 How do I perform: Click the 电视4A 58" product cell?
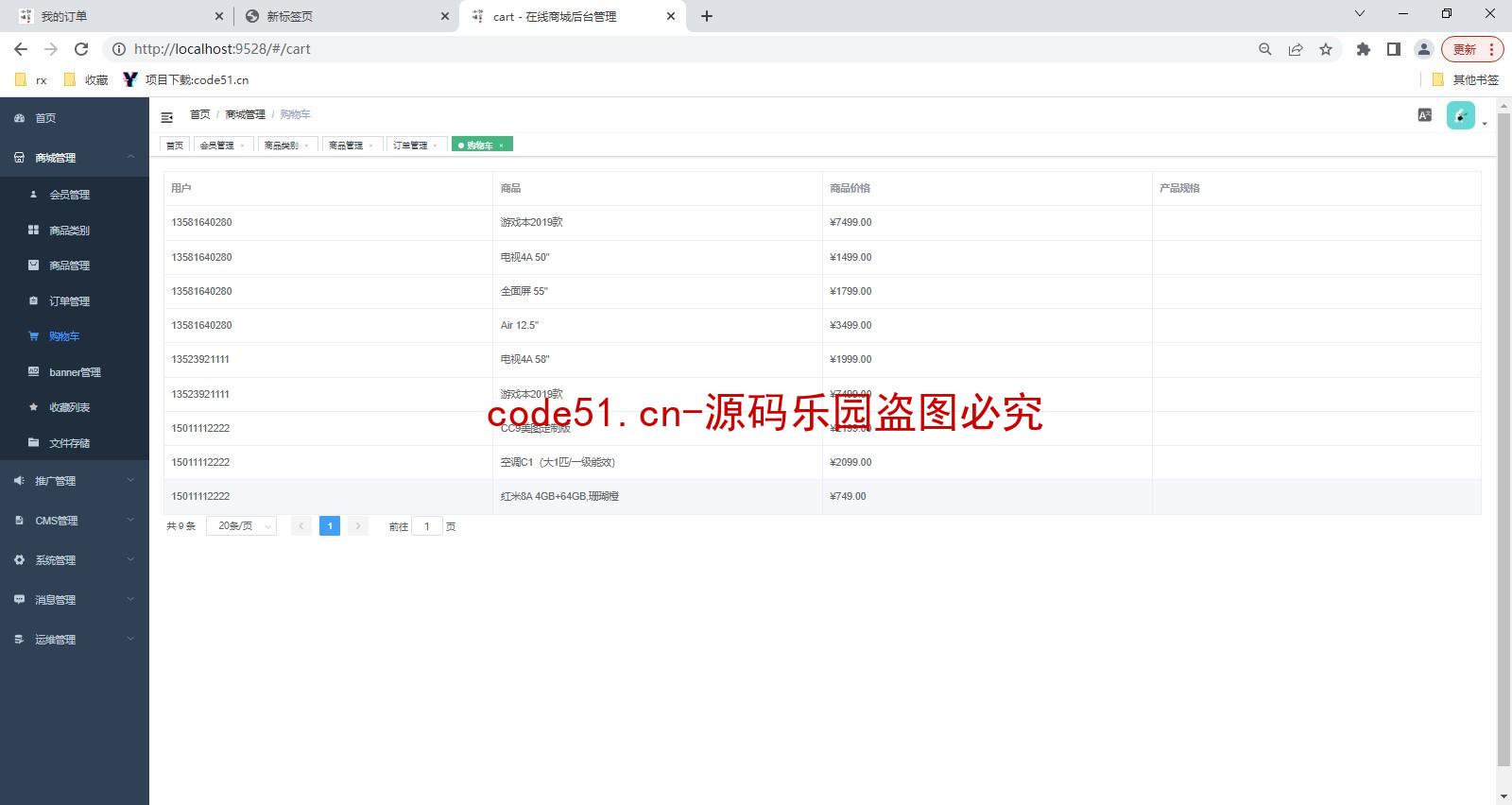pos(658,359)
